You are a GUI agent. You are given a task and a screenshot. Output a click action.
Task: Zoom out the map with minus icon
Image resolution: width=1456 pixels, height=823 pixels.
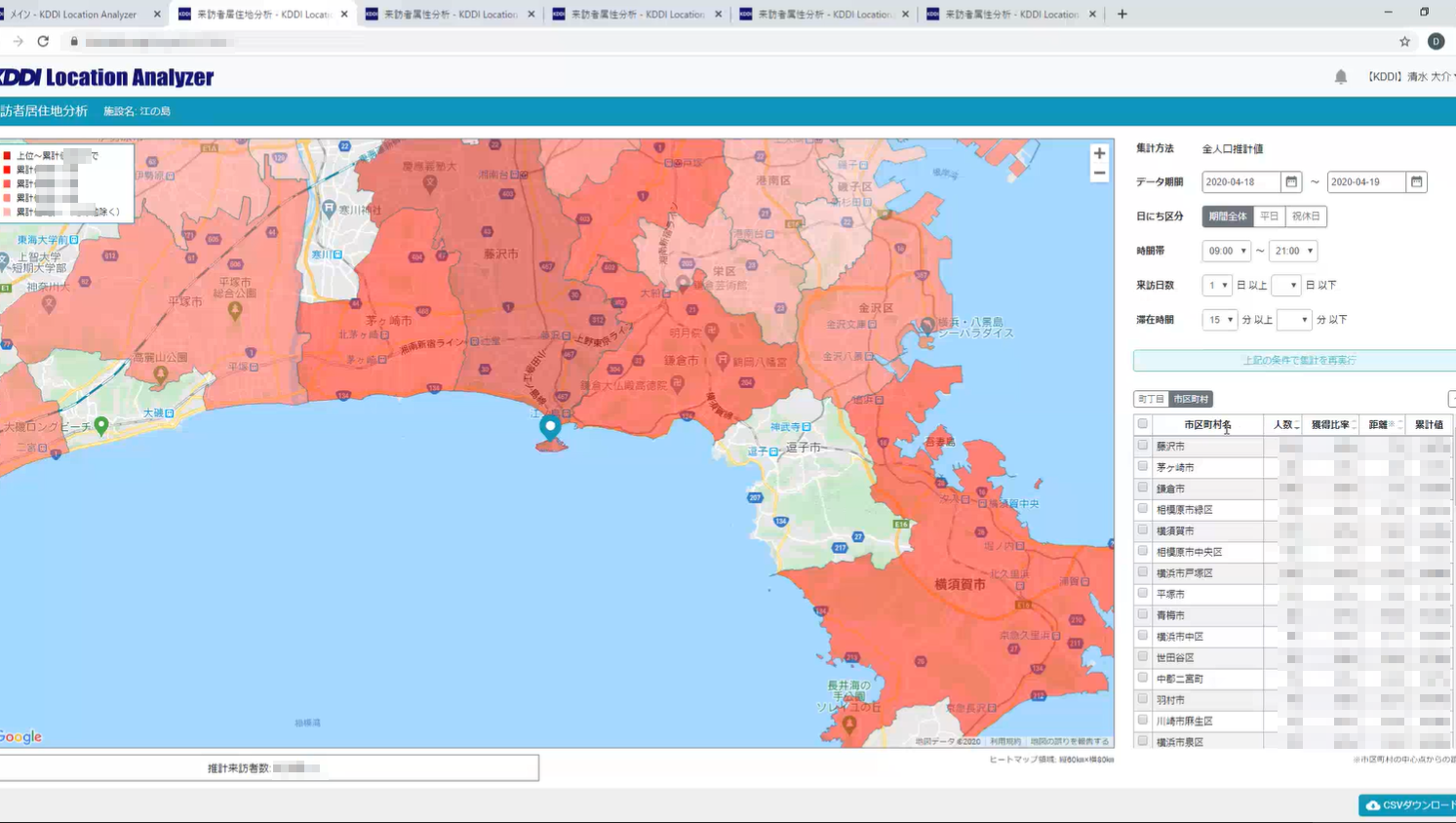(1099, 174)
